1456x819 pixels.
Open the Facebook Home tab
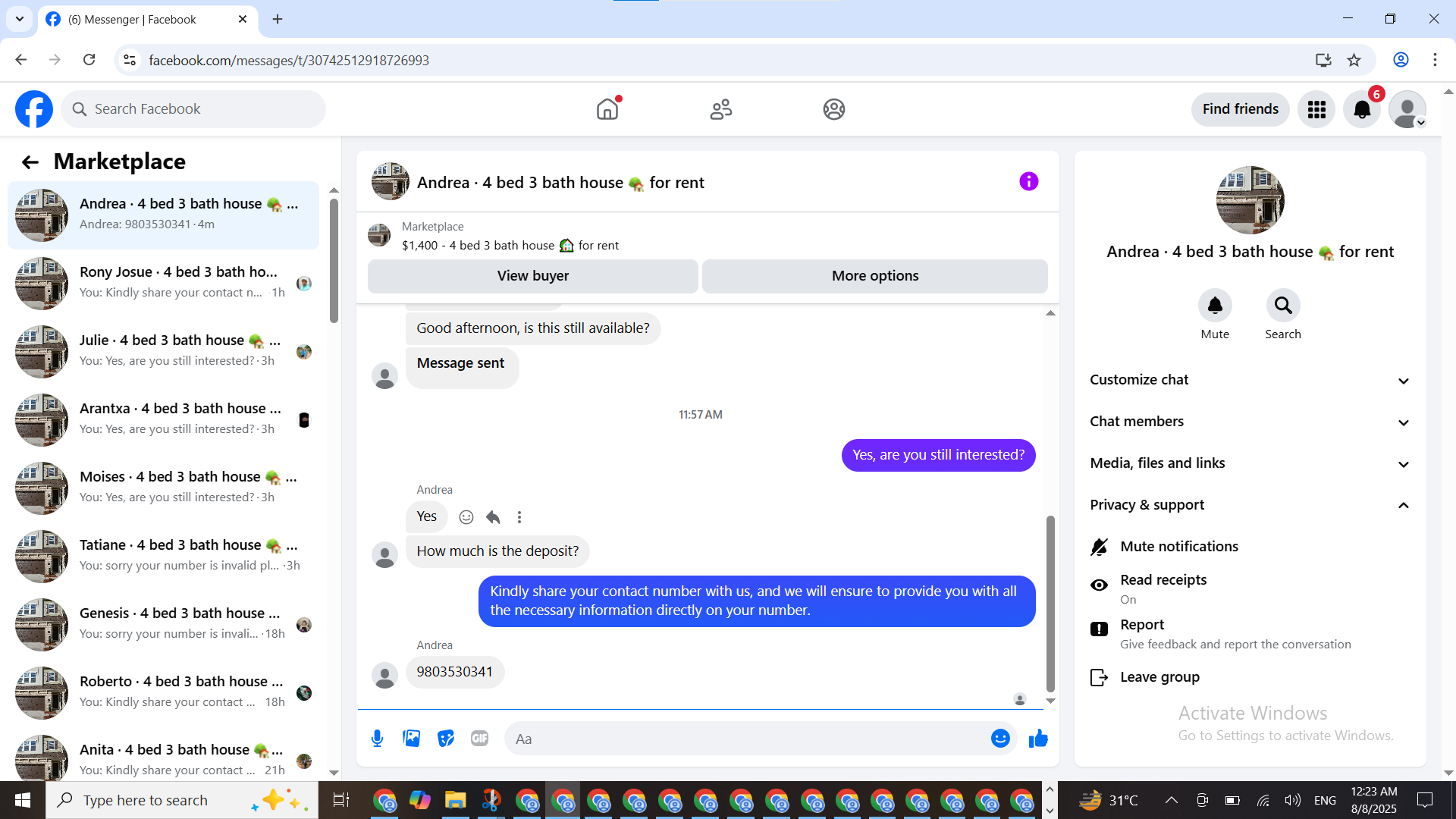click(x=607, y=109)
